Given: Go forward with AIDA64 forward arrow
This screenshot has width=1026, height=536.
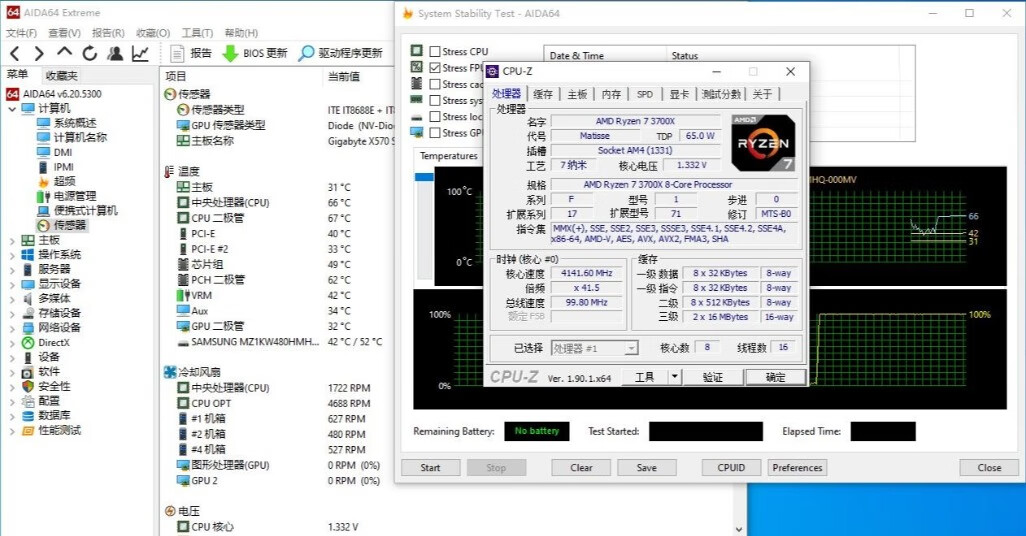Looking at the screenshot, I should click(39, 53).
